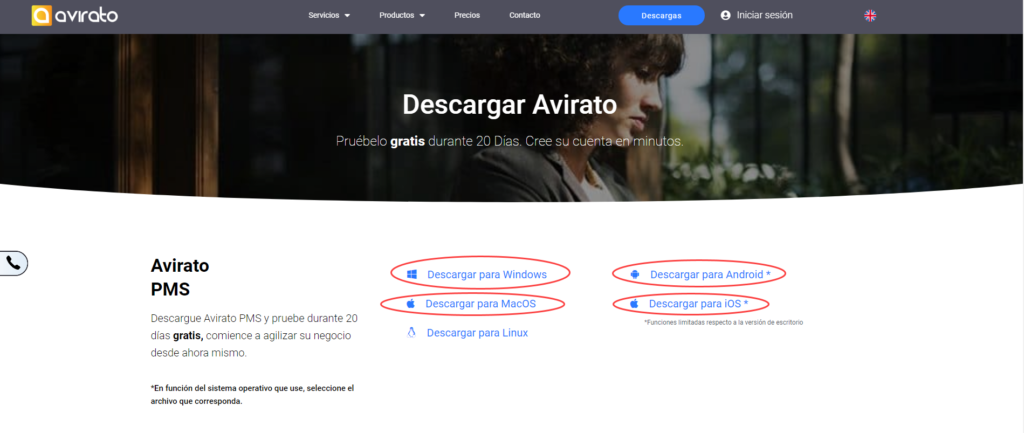
Task: Select Descargar para Windows link
Action: coord(487,274)
